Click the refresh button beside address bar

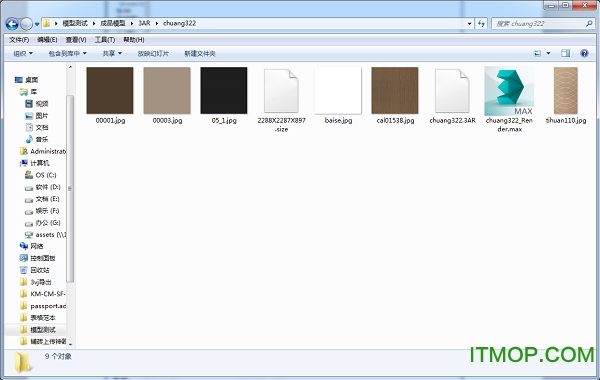point(481,24)
